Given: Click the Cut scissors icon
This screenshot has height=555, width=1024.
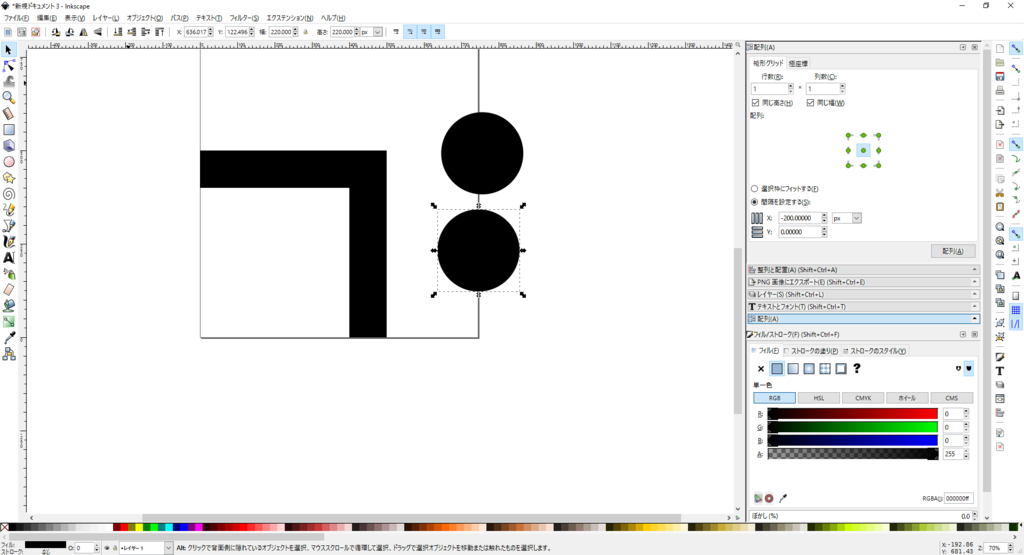Looking at the screenshot, I should point(1000,193).
